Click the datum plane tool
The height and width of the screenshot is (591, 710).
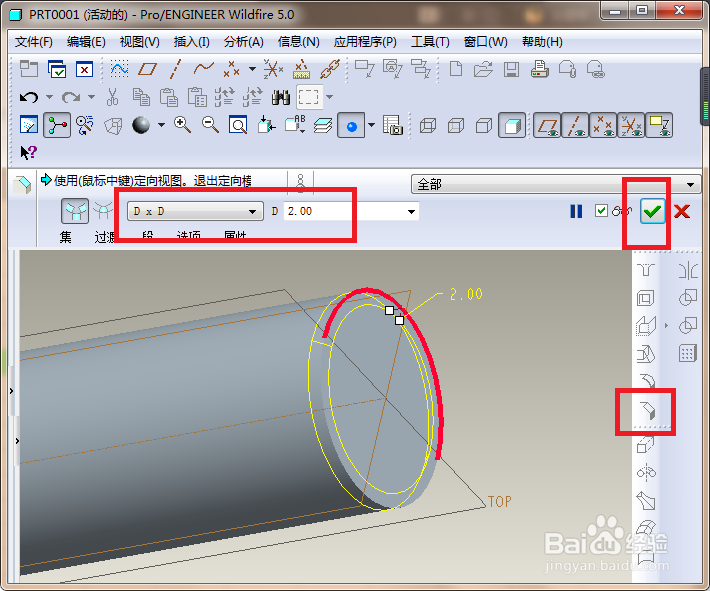(x=147, y=69)
